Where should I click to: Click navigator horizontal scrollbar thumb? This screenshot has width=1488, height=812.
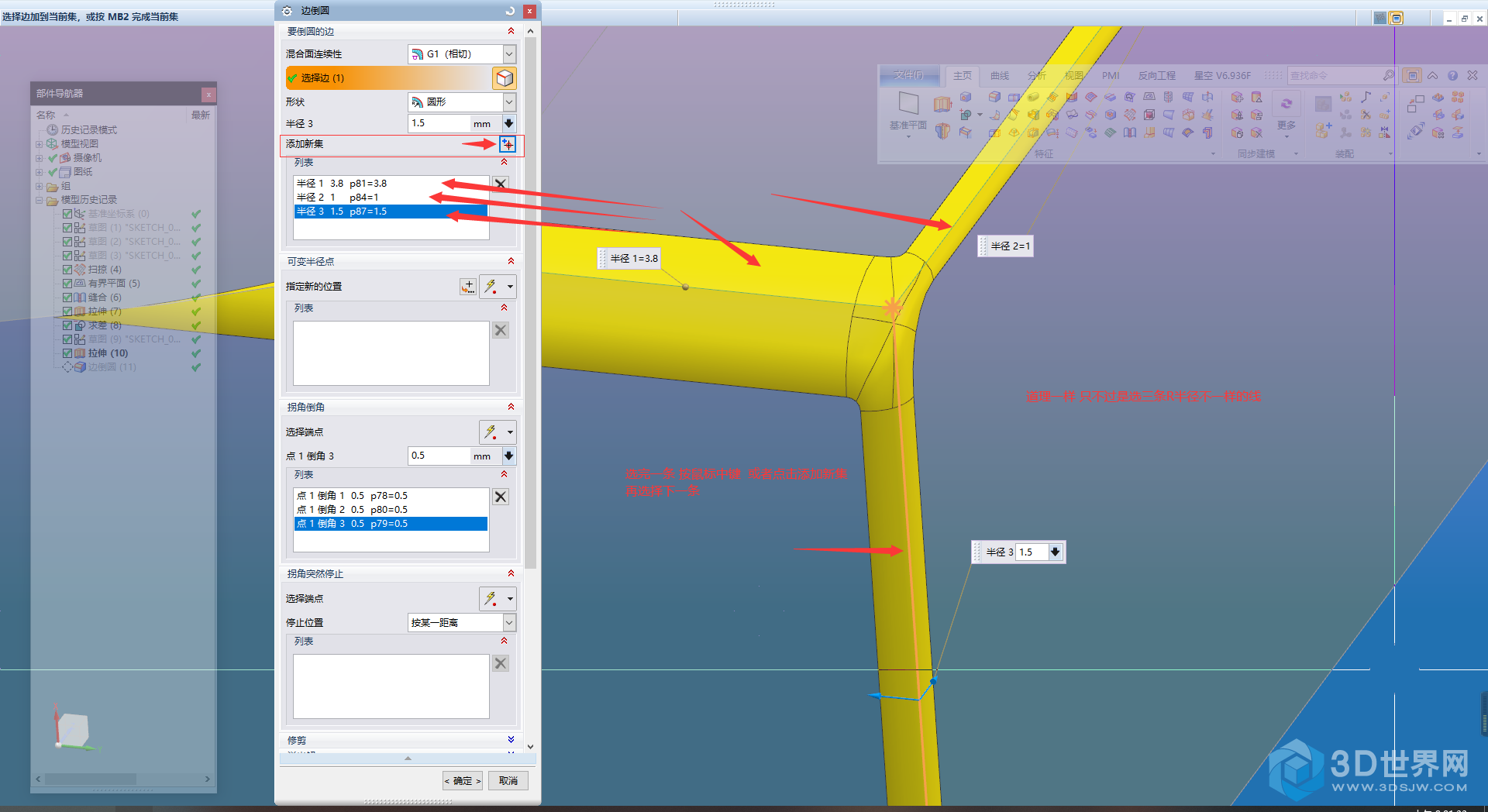click(91, 779)
